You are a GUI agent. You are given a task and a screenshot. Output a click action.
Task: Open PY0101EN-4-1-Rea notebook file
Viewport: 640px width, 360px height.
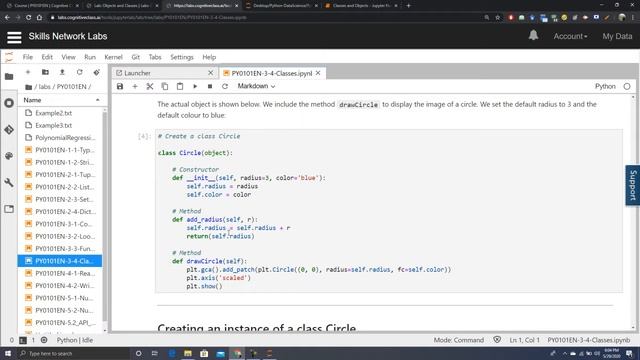click(x=60, y=273)
